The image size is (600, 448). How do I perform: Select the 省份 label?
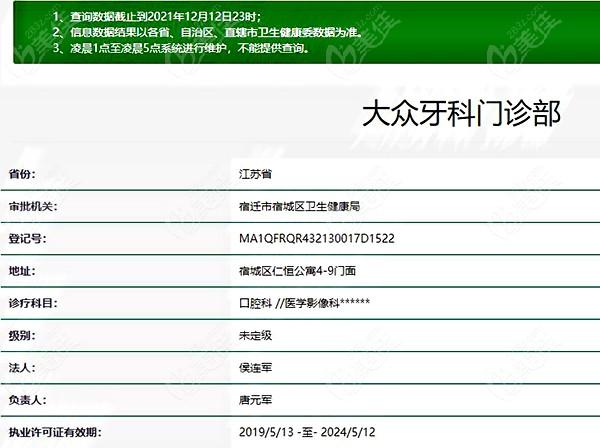pyautogui.click(x=22, y=174)
